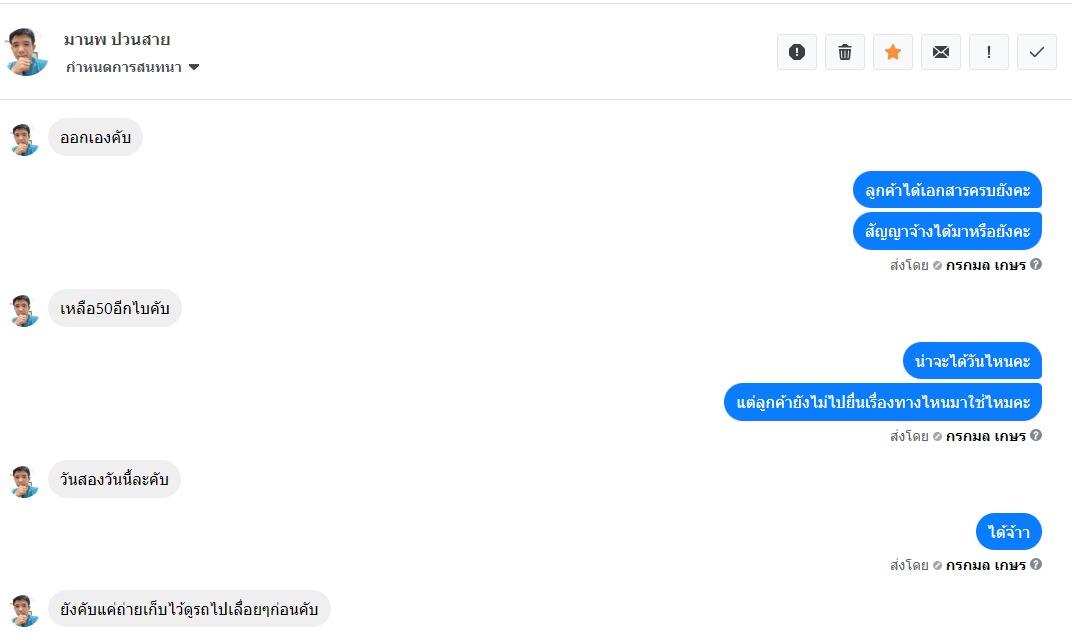Open the large profile photo in header
Viewport: 1072px width, 638px height.
point(26,52)
